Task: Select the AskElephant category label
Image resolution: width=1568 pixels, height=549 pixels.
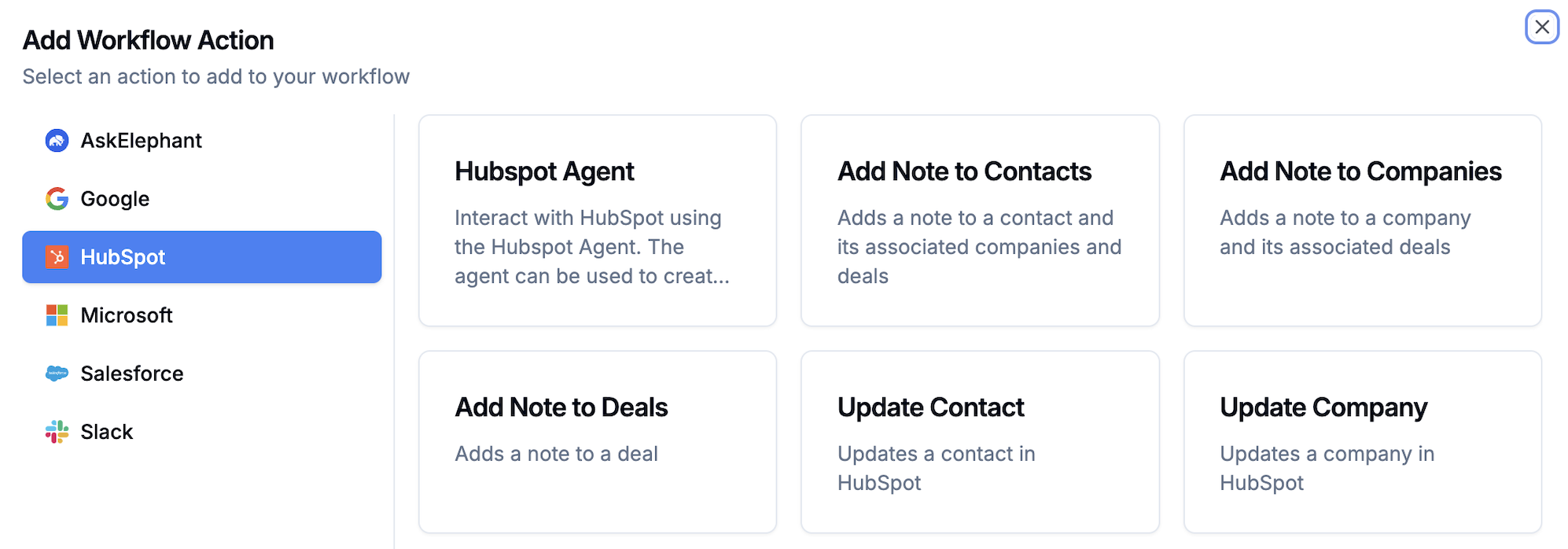Action: (142, 141)
